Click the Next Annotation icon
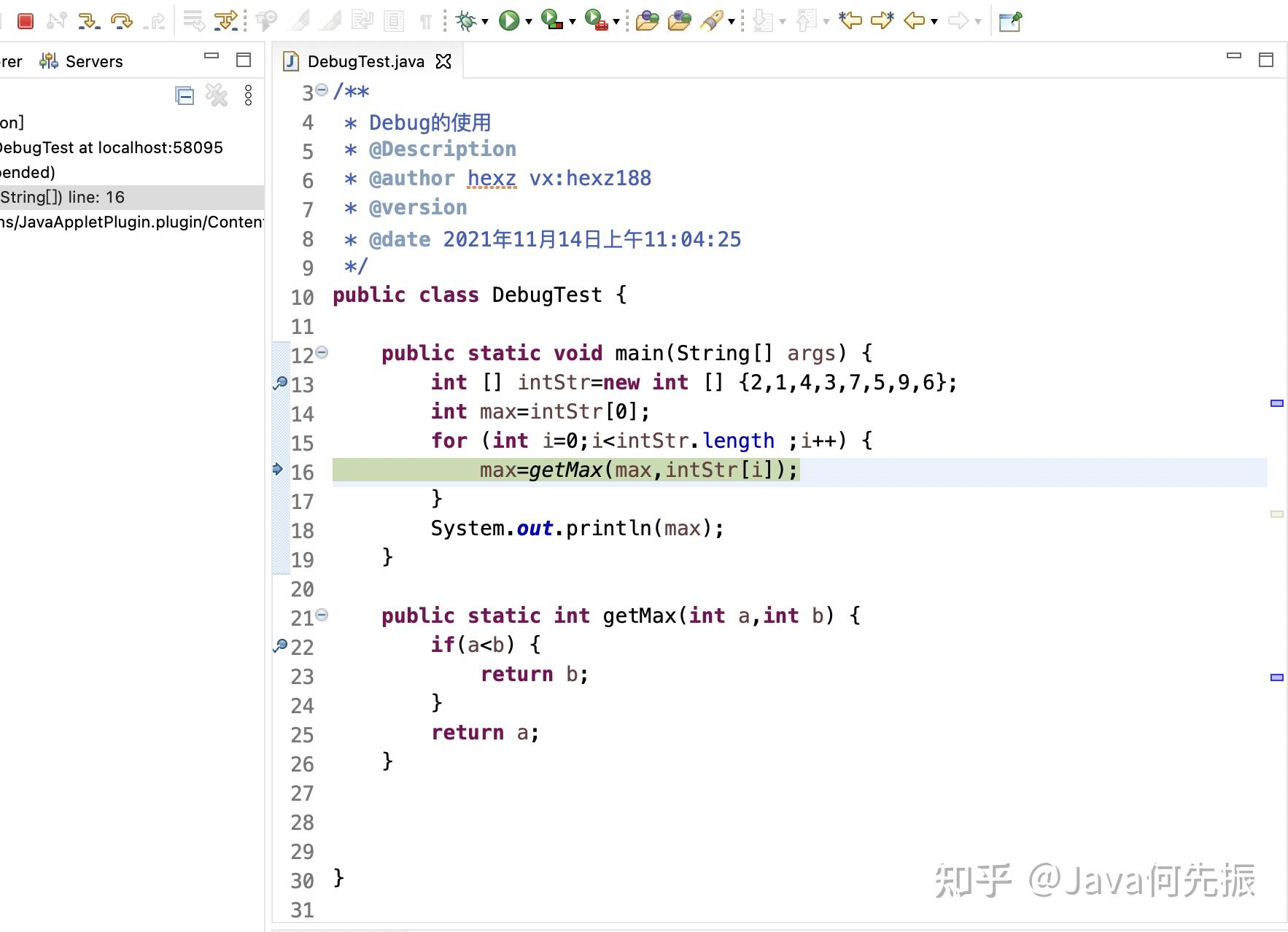This screenshot has width=1288, height=932. point(763,21)
